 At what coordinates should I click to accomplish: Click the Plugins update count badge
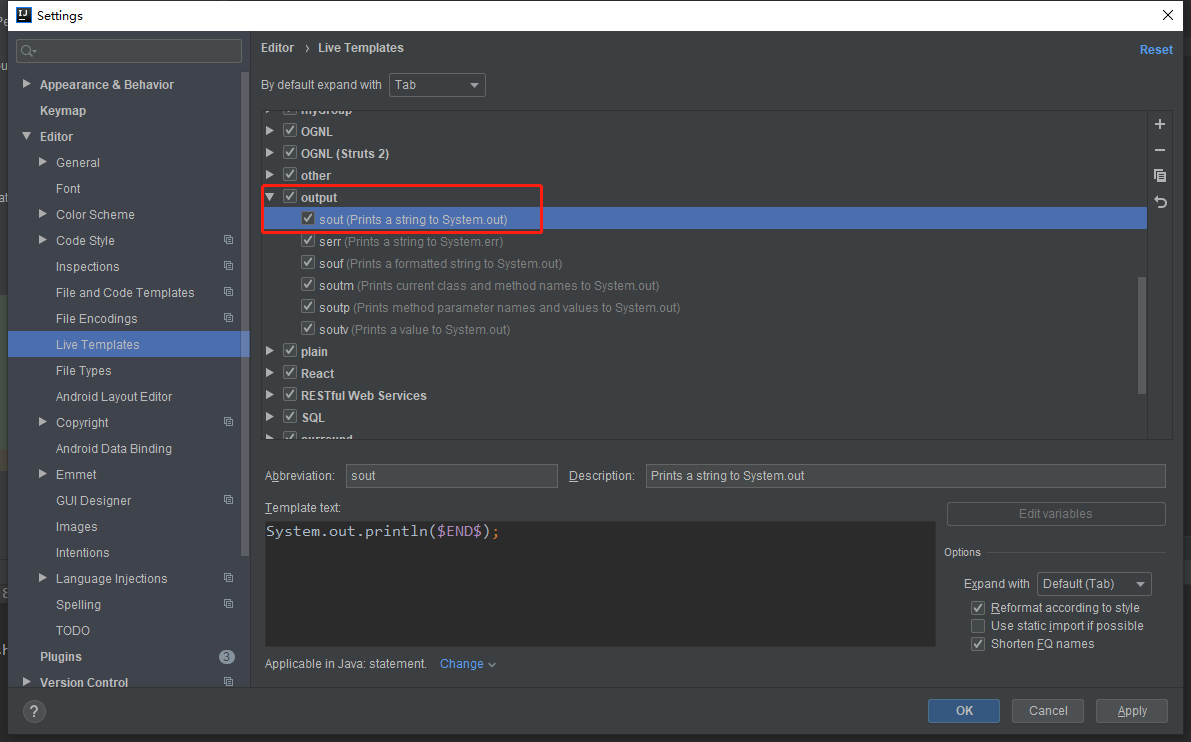click(226, 656)
